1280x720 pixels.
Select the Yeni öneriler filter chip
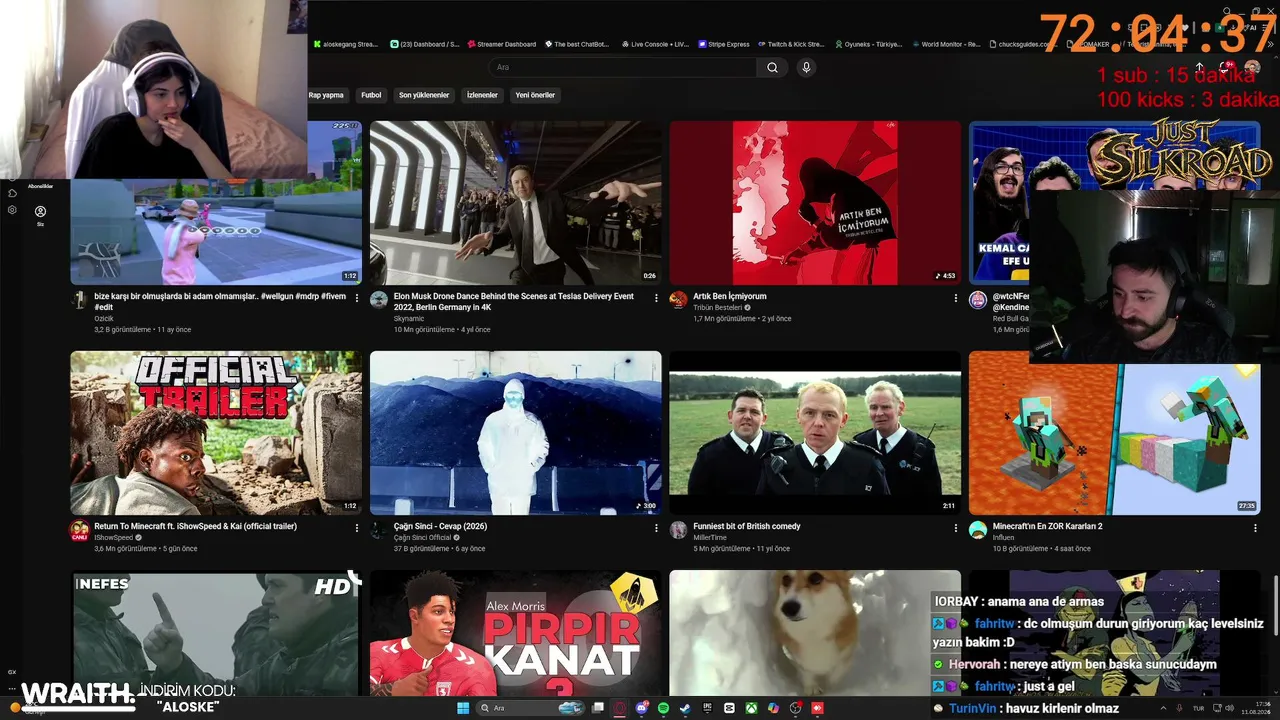(x=535, y=95)
